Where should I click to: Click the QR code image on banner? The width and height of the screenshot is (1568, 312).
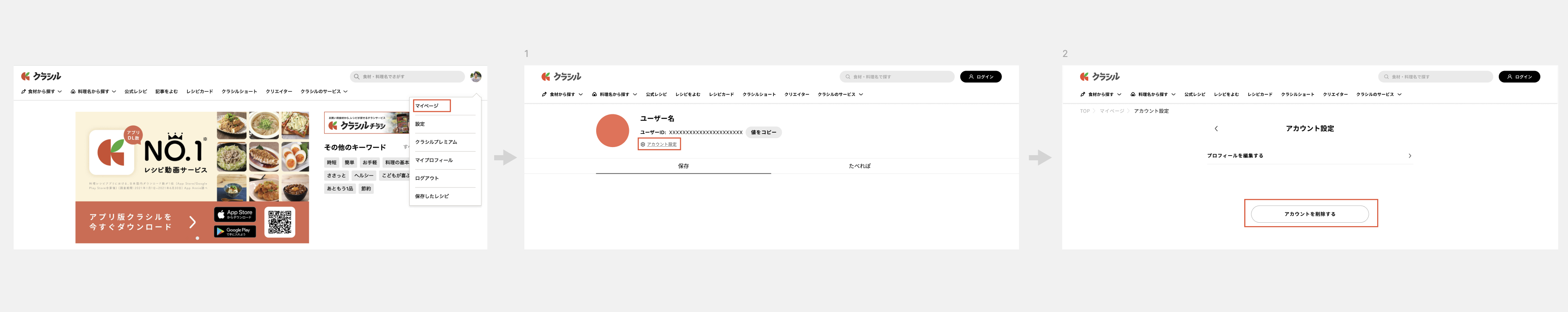(280, 222)
